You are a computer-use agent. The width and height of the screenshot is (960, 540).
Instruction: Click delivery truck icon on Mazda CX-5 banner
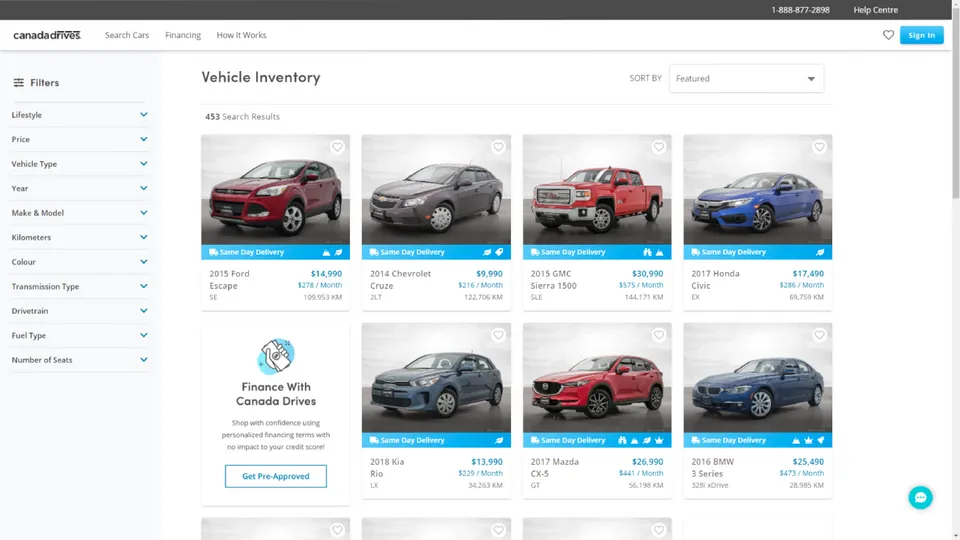tap(534, 440)
